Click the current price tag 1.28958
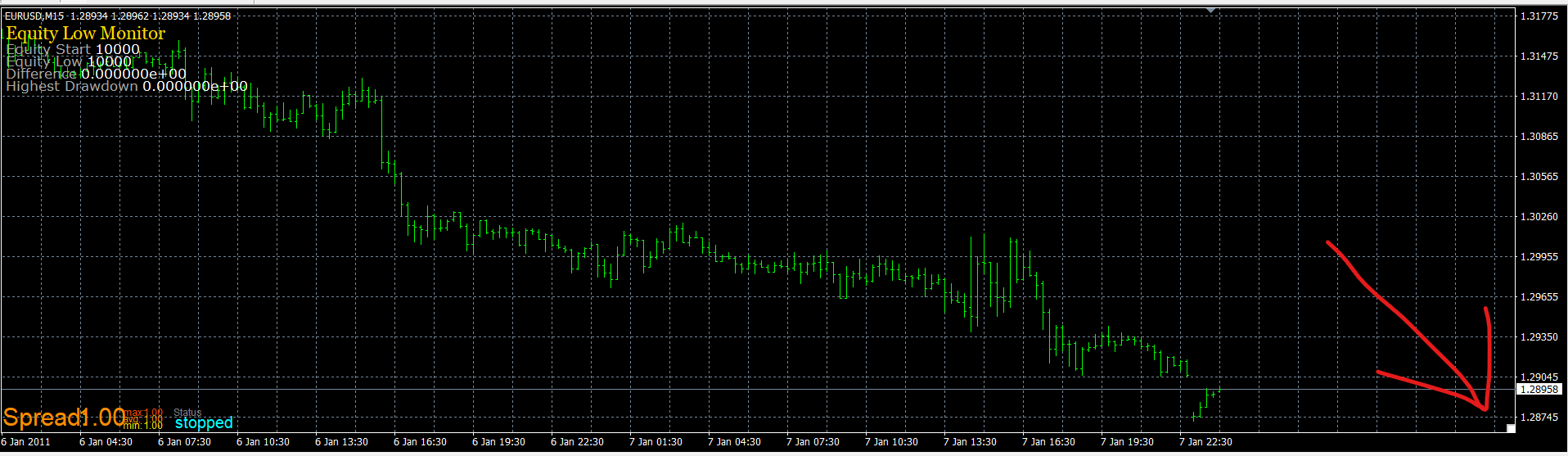 pyautogui.click(x=1539, y=389)
